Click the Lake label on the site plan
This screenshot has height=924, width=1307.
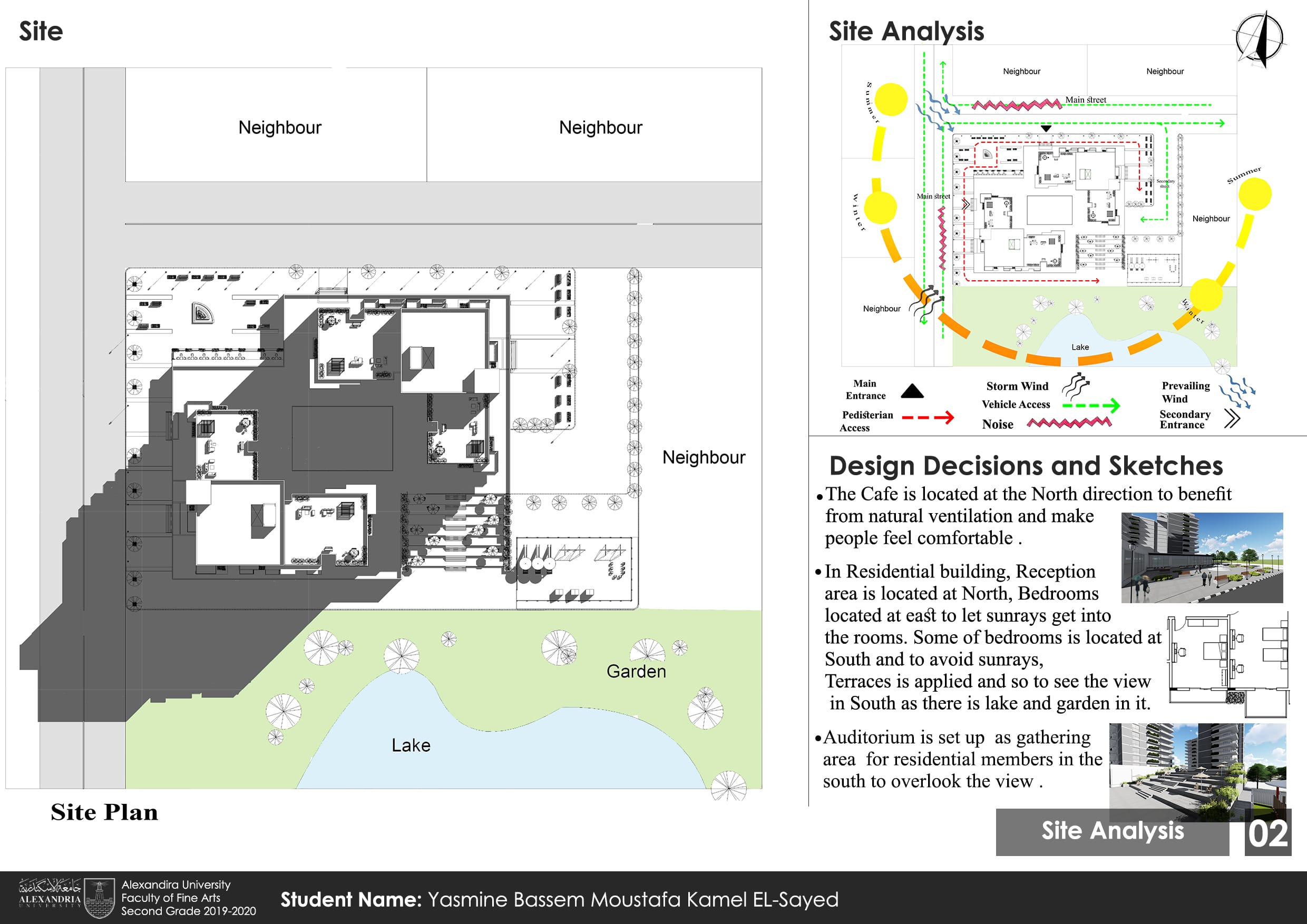click(x=411, y=745)
